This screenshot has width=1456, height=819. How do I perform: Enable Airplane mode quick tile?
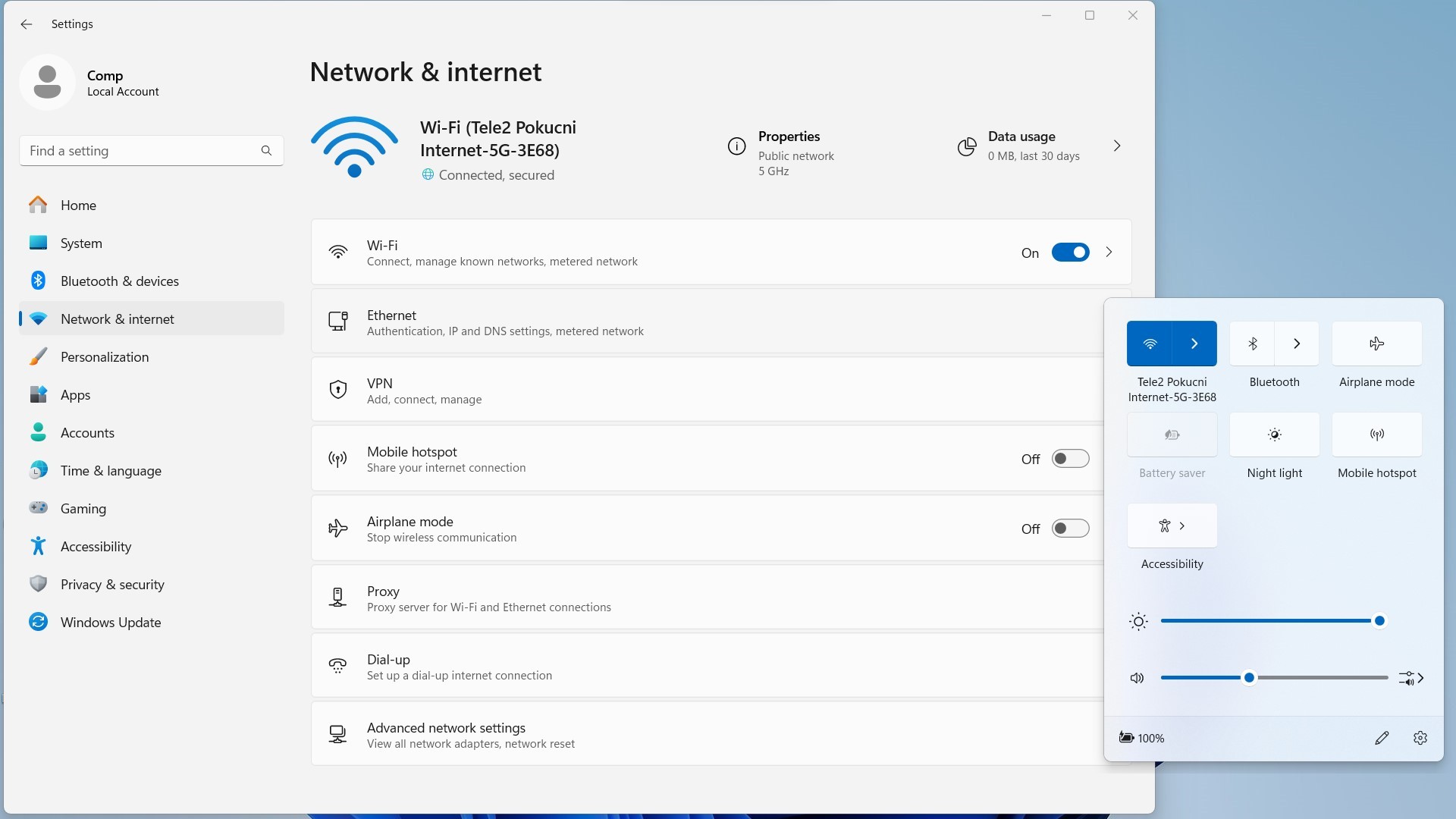pos(1376,344)
